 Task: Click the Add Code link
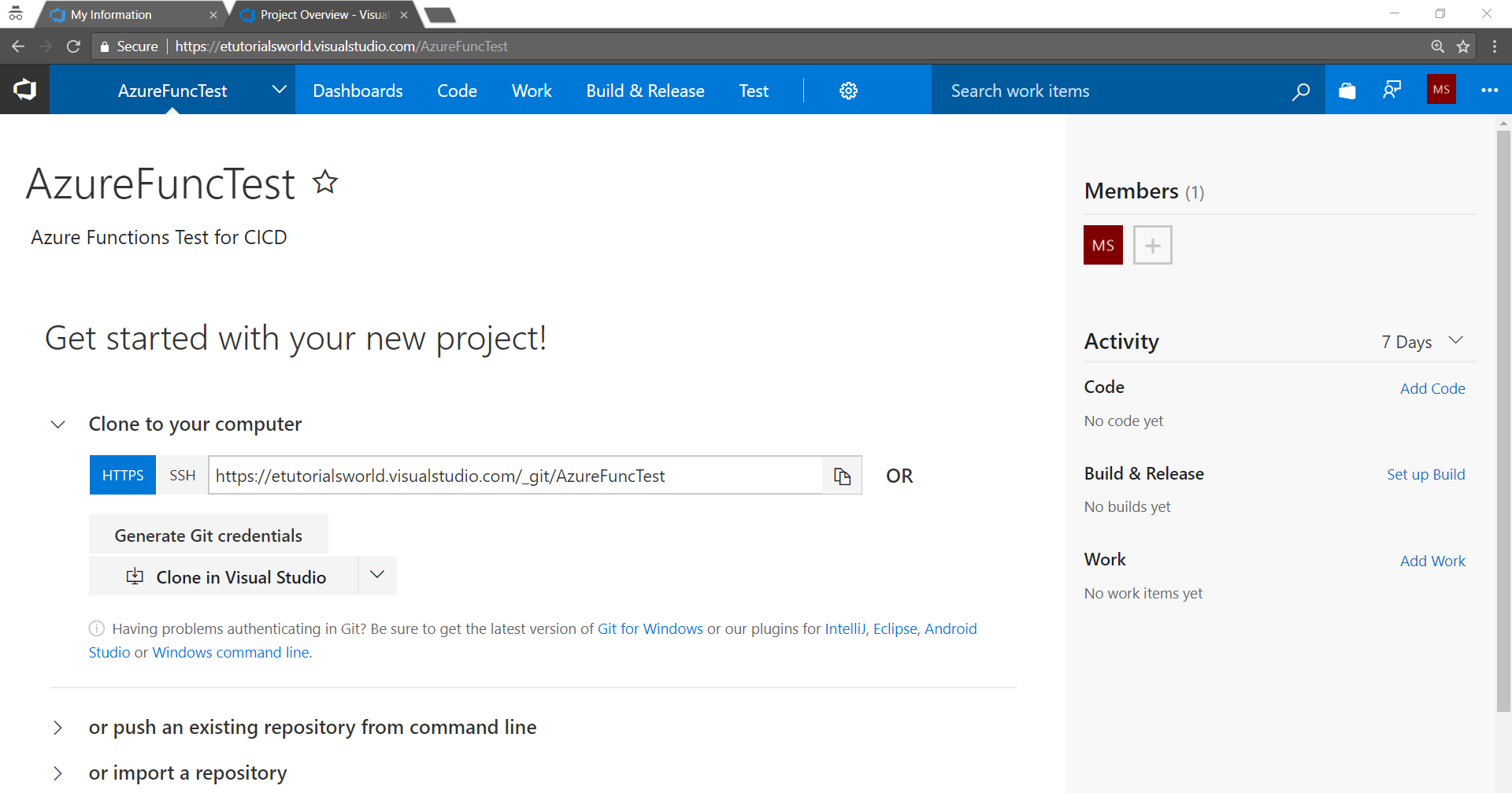coord(1432,388)
